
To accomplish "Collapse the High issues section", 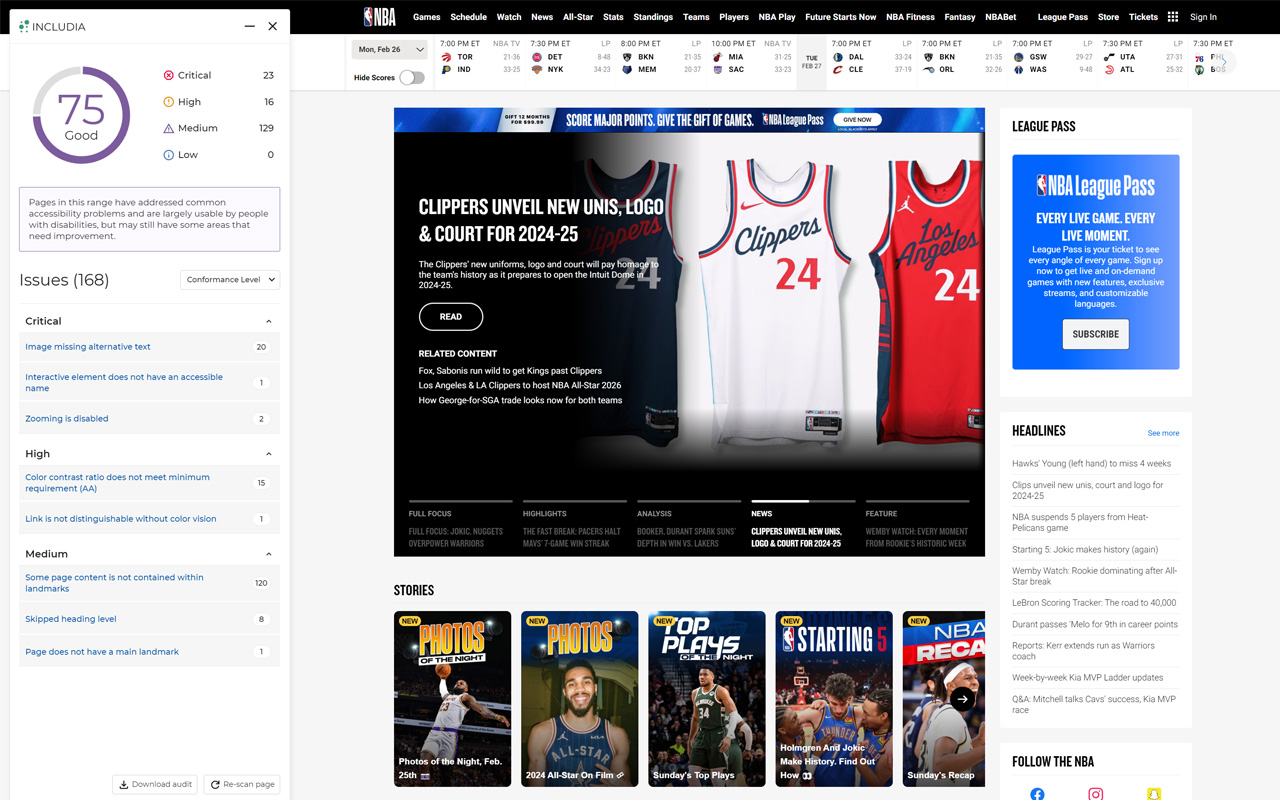I will tap(269, 454).
